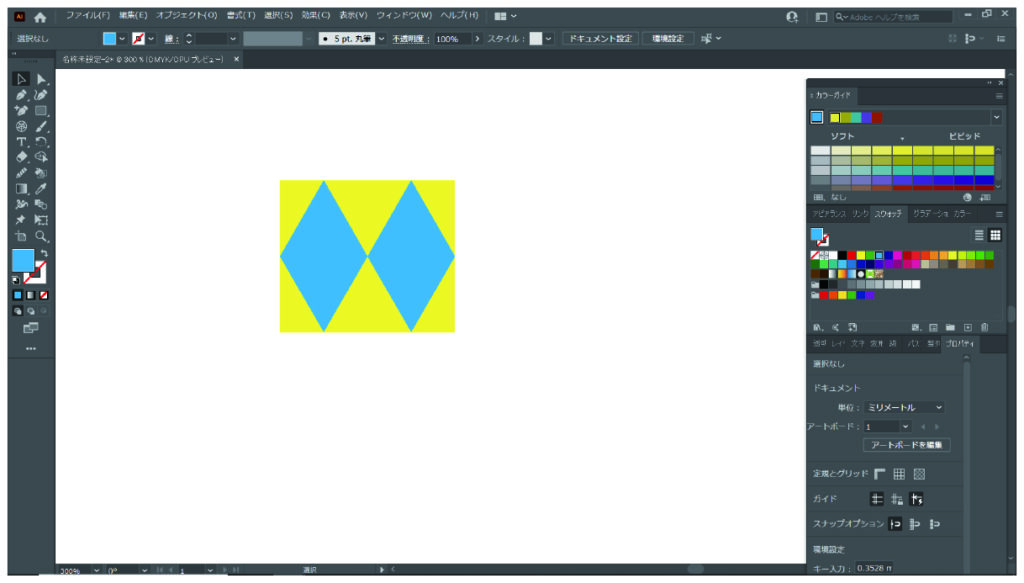Click New Color Group folder icon
Screen dimensions: 1024x583
click(950, 327)
